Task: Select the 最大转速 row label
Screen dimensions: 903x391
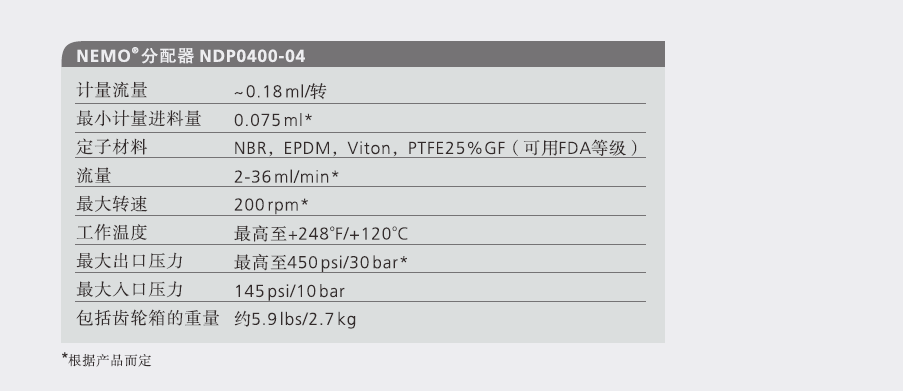Action: point(112,204)
